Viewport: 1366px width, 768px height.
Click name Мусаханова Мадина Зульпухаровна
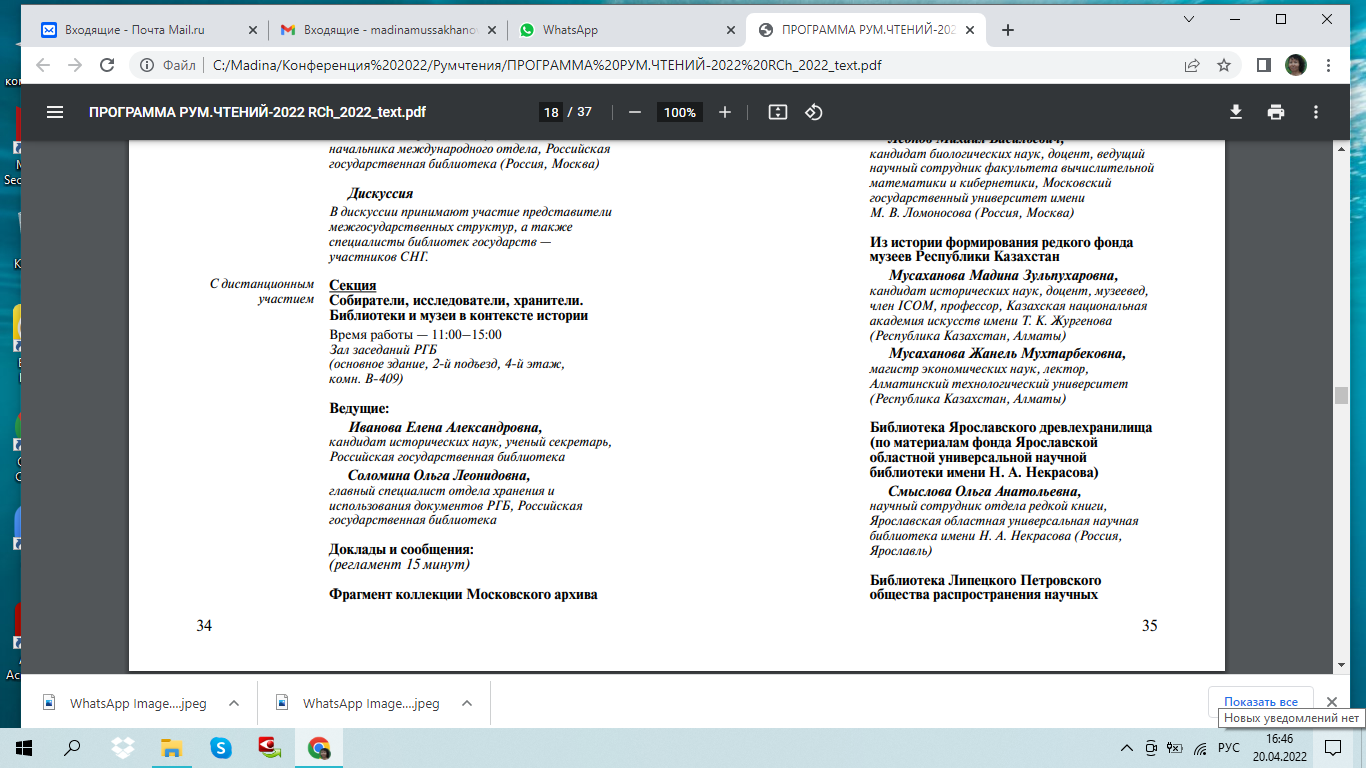coord(1003,275)
